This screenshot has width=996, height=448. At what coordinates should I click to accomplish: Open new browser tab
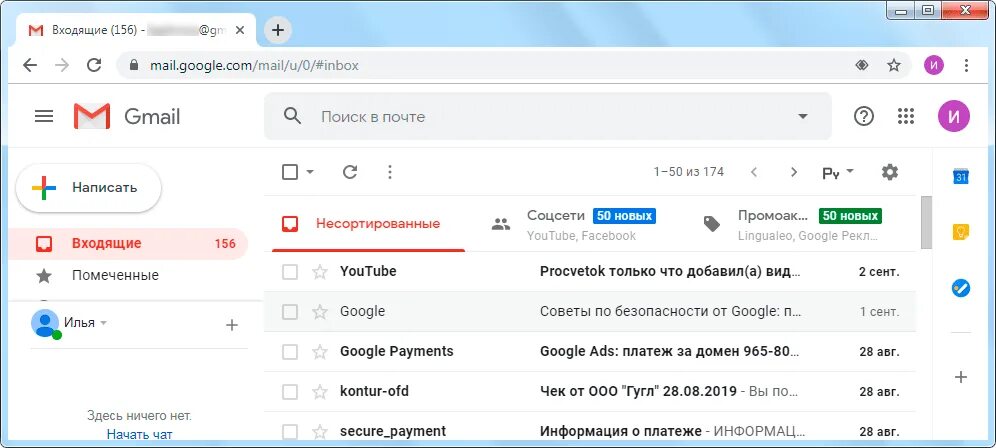point(278,30)
